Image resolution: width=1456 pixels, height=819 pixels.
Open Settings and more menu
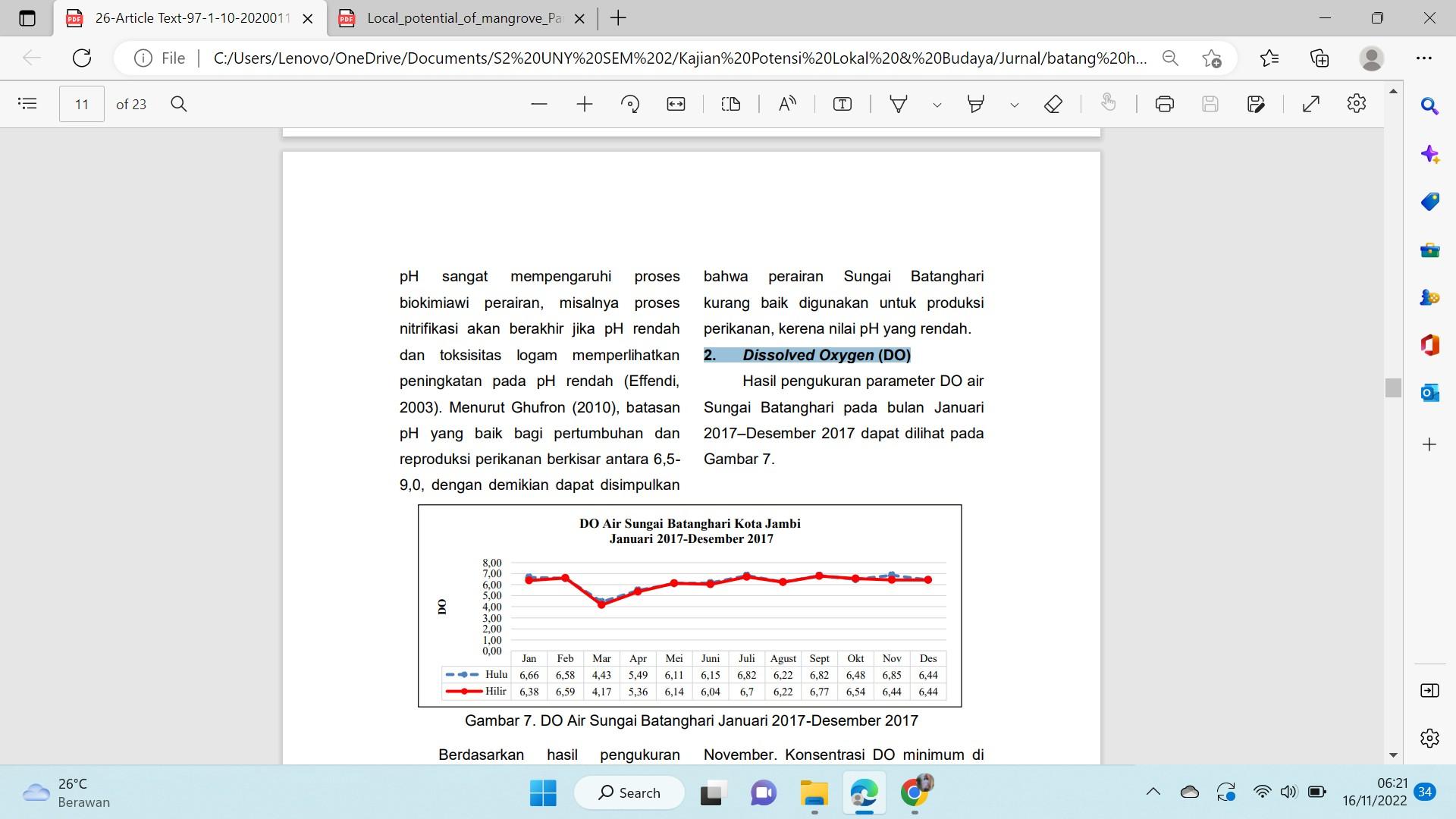1424,58
